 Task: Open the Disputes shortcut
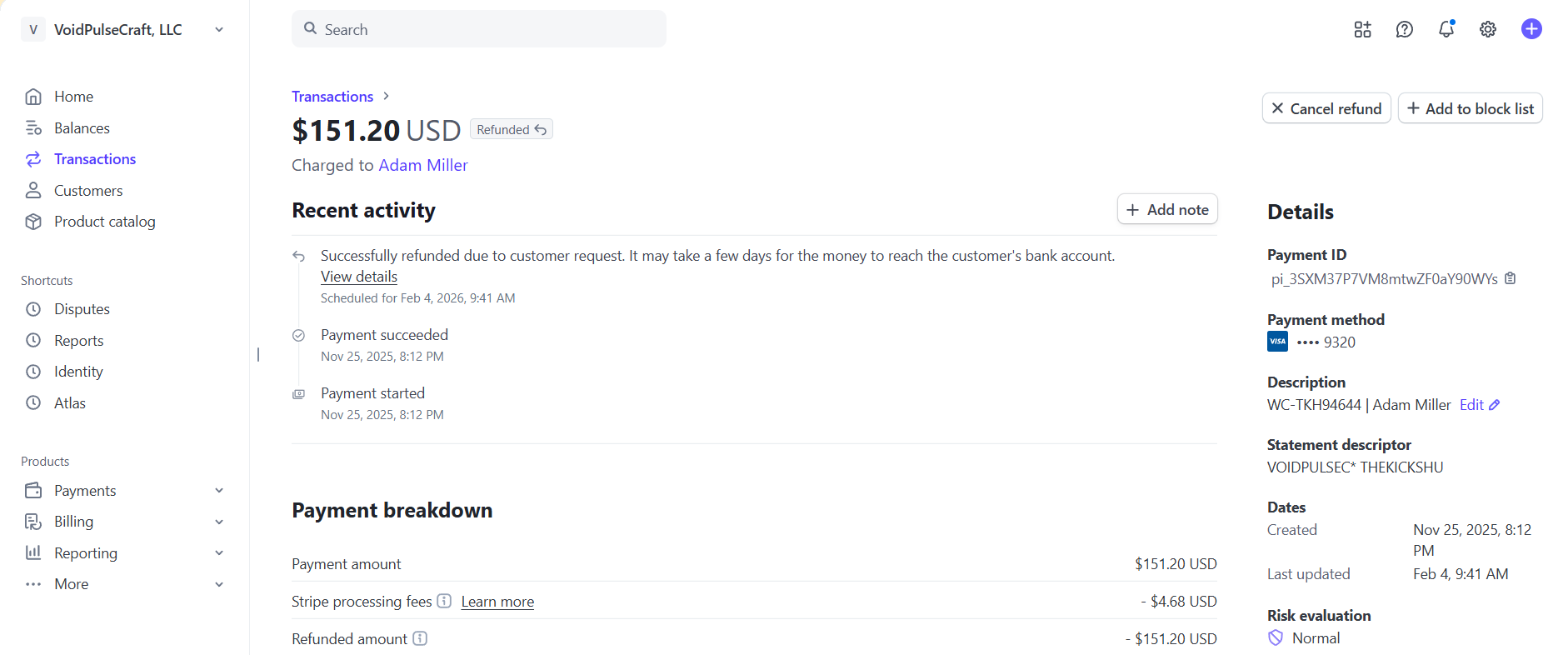click(82, 309)
